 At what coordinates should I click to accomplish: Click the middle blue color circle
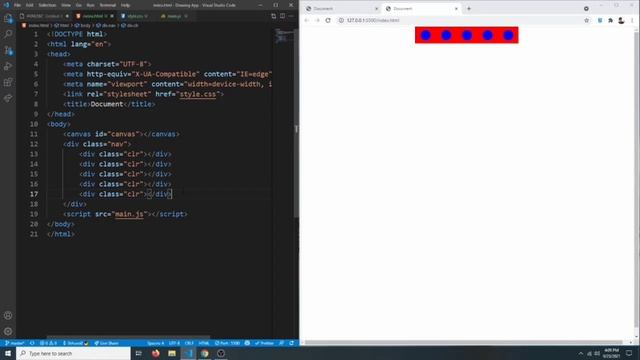click(467, 36)
